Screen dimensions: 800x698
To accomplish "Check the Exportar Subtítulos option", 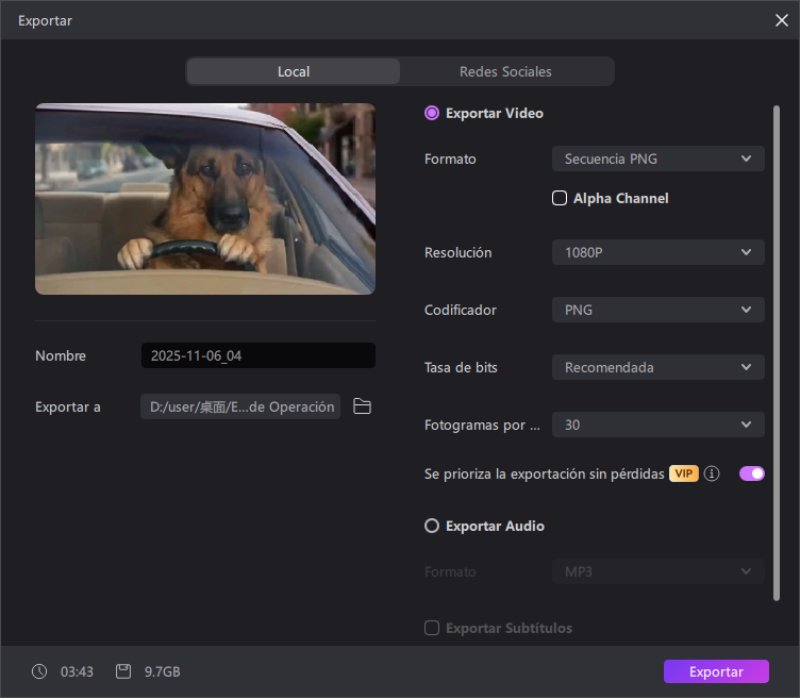I will [x=431, y=628].
